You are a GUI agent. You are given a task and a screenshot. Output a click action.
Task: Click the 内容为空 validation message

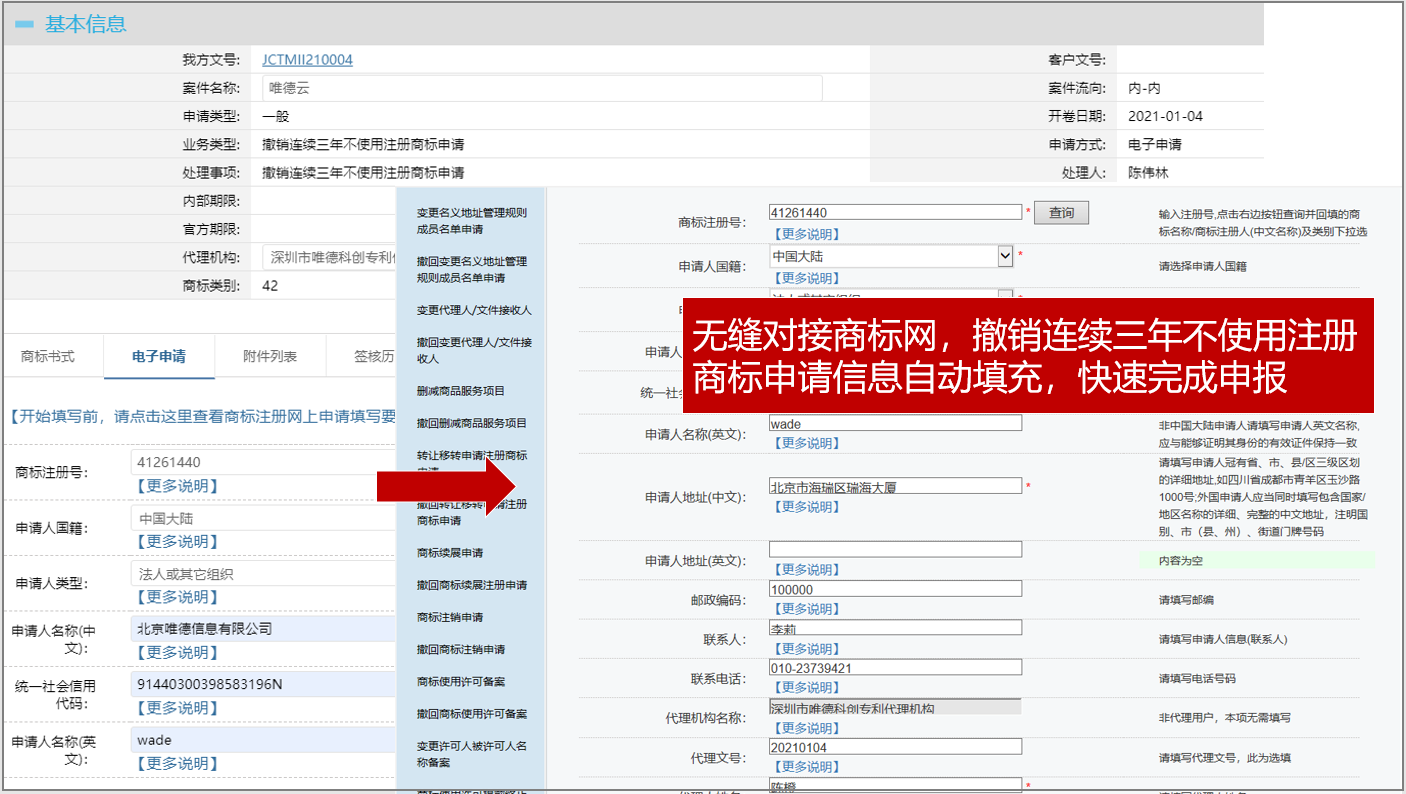[1258, 560]
